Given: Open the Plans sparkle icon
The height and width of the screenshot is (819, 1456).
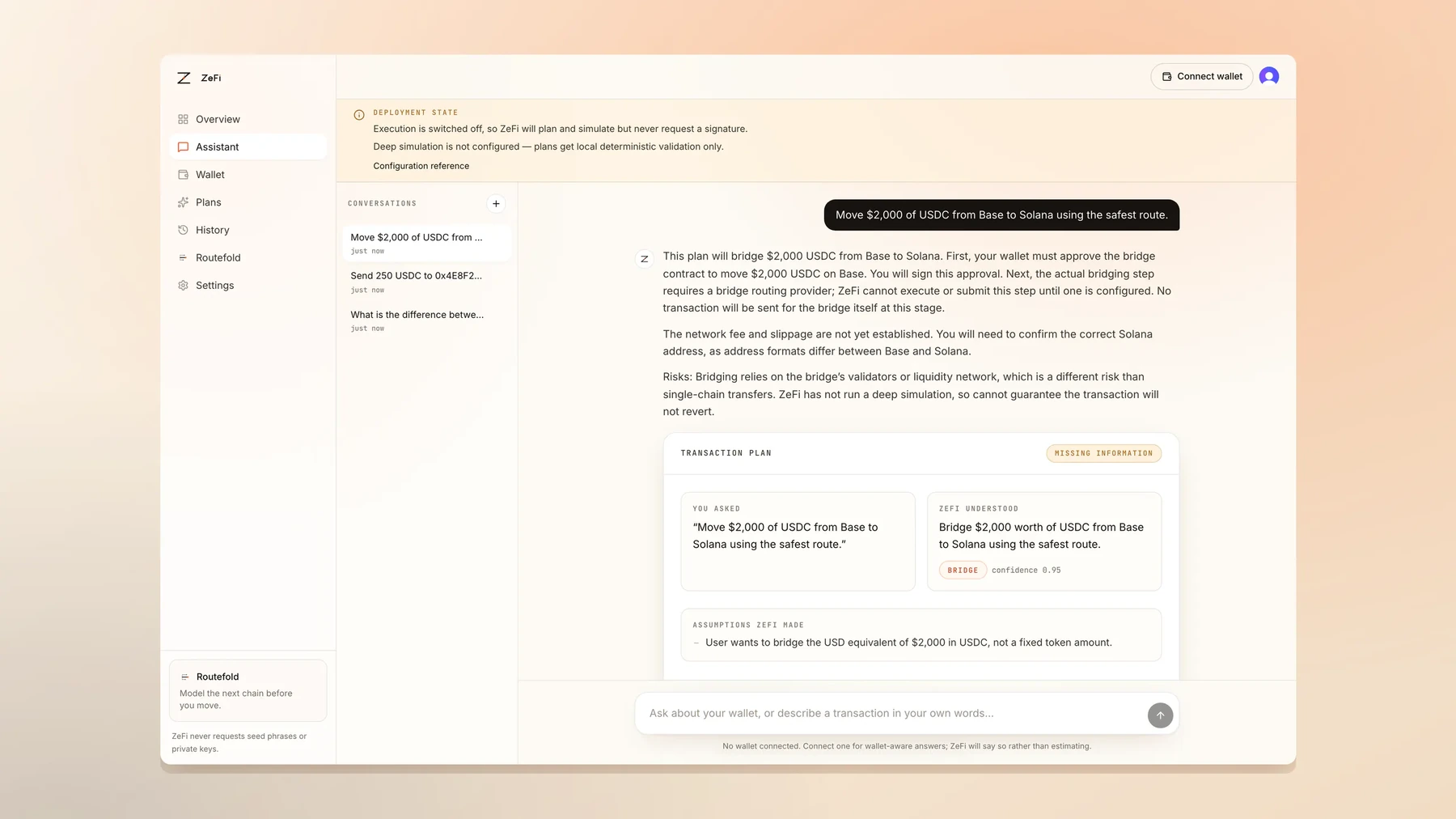Looking at the screenshot, I should pyautogui.click(x=183, y=202).
